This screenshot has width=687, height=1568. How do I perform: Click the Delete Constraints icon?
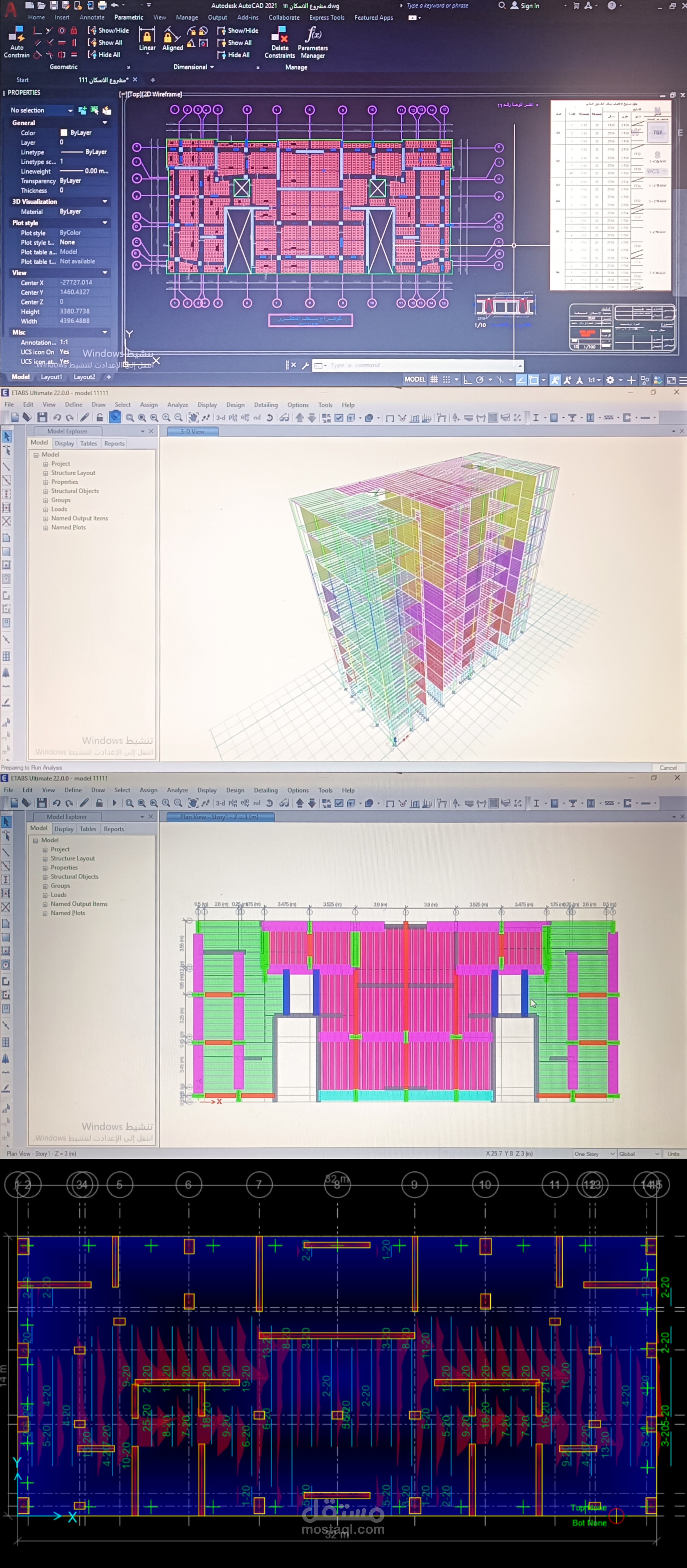click(x=279, y=34)
